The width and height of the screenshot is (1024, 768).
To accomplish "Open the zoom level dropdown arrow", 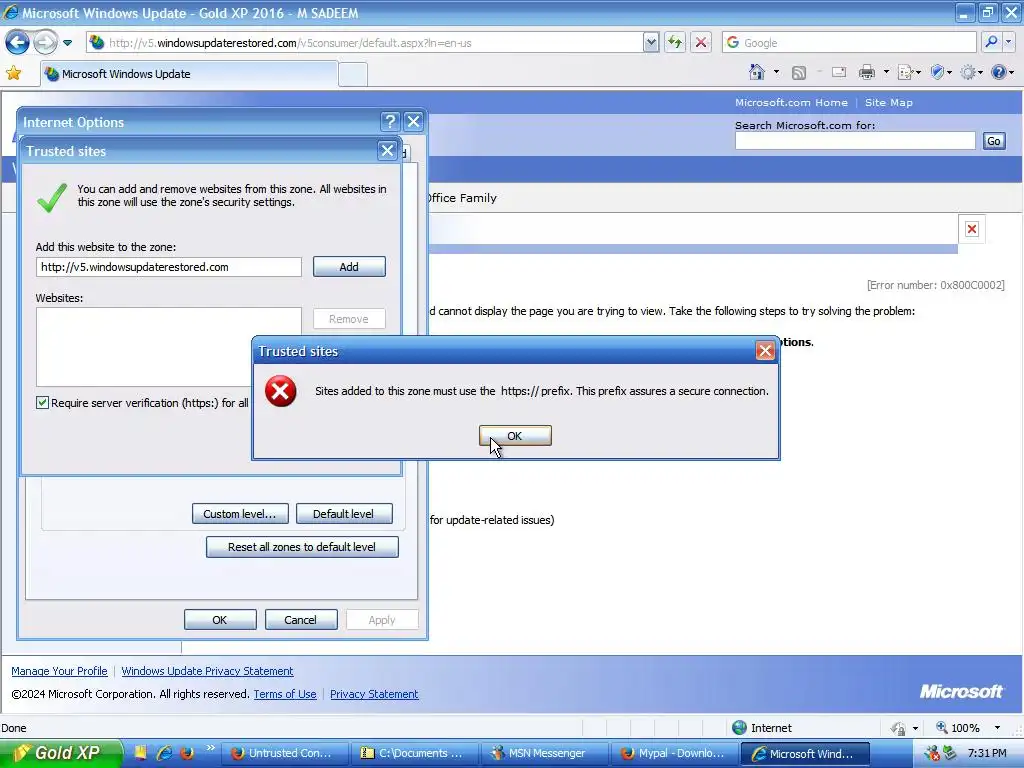I will [997, 728].
